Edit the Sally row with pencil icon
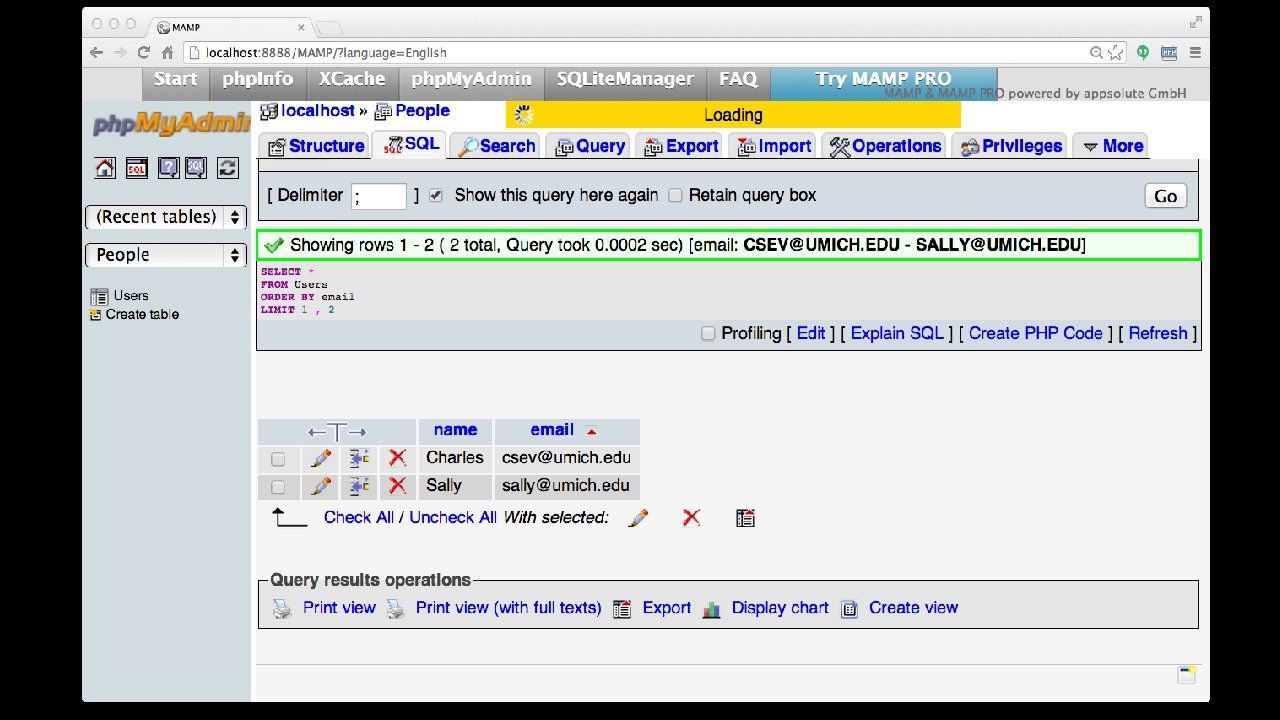Viewport: 1280px width, 720px height. [321, 486]
